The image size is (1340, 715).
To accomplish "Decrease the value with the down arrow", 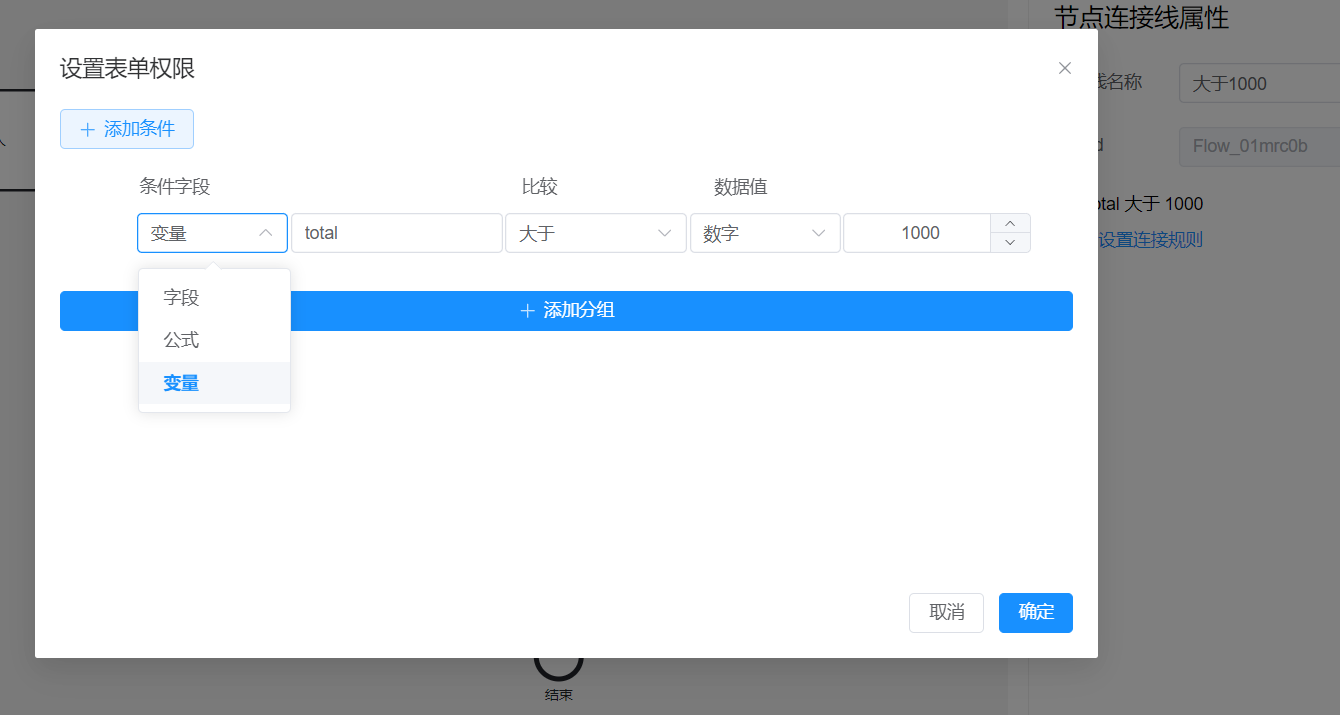I will click(1010, 243).
